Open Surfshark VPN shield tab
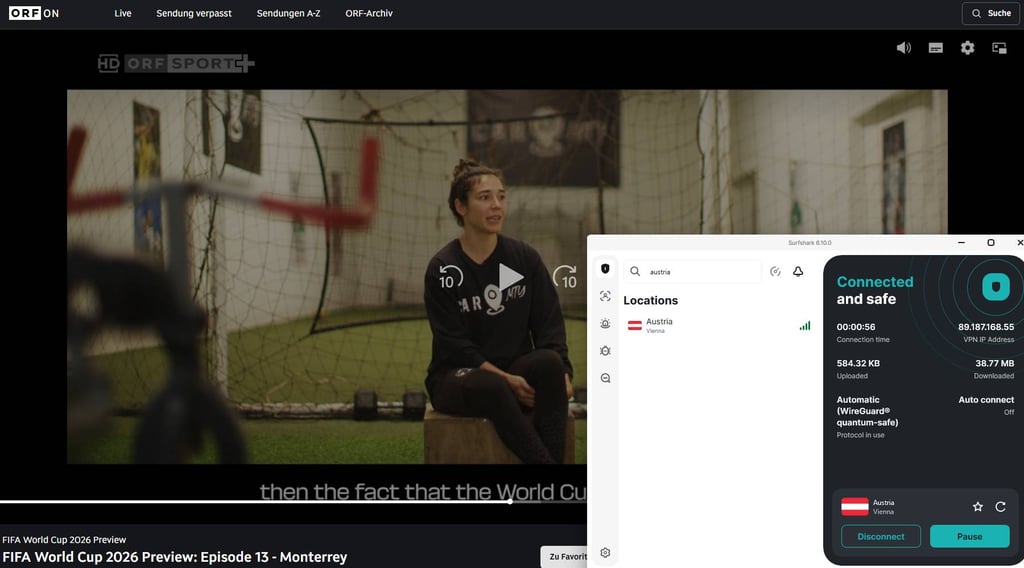 pyautogui.click(x=605, y=268)
